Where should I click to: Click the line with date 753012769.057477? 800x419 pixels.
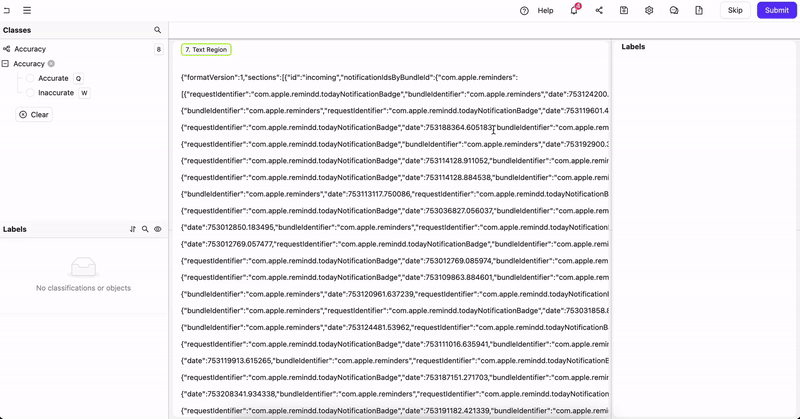(395, 244)
